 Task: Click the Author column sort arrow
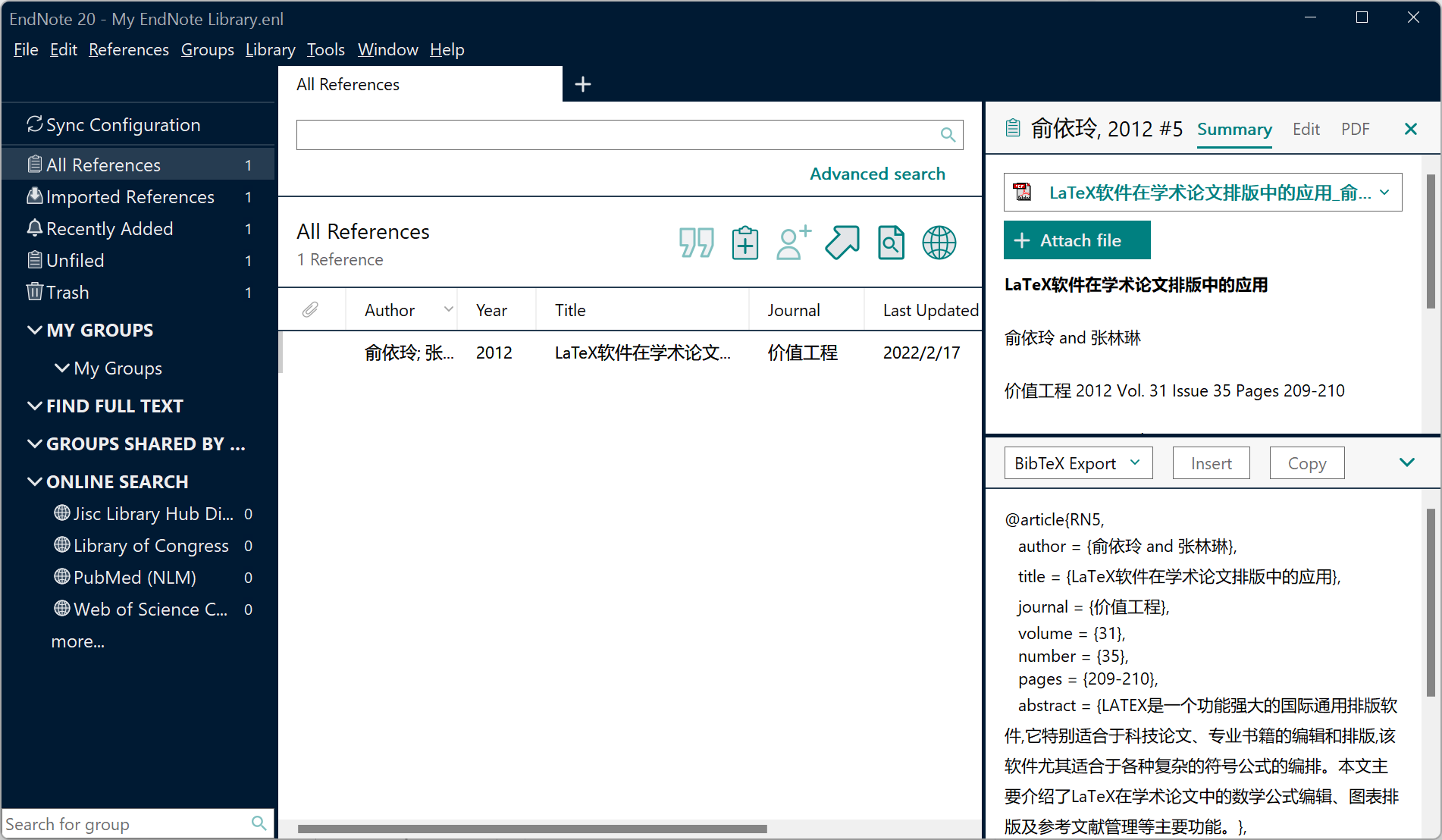(x=449, y=309)
